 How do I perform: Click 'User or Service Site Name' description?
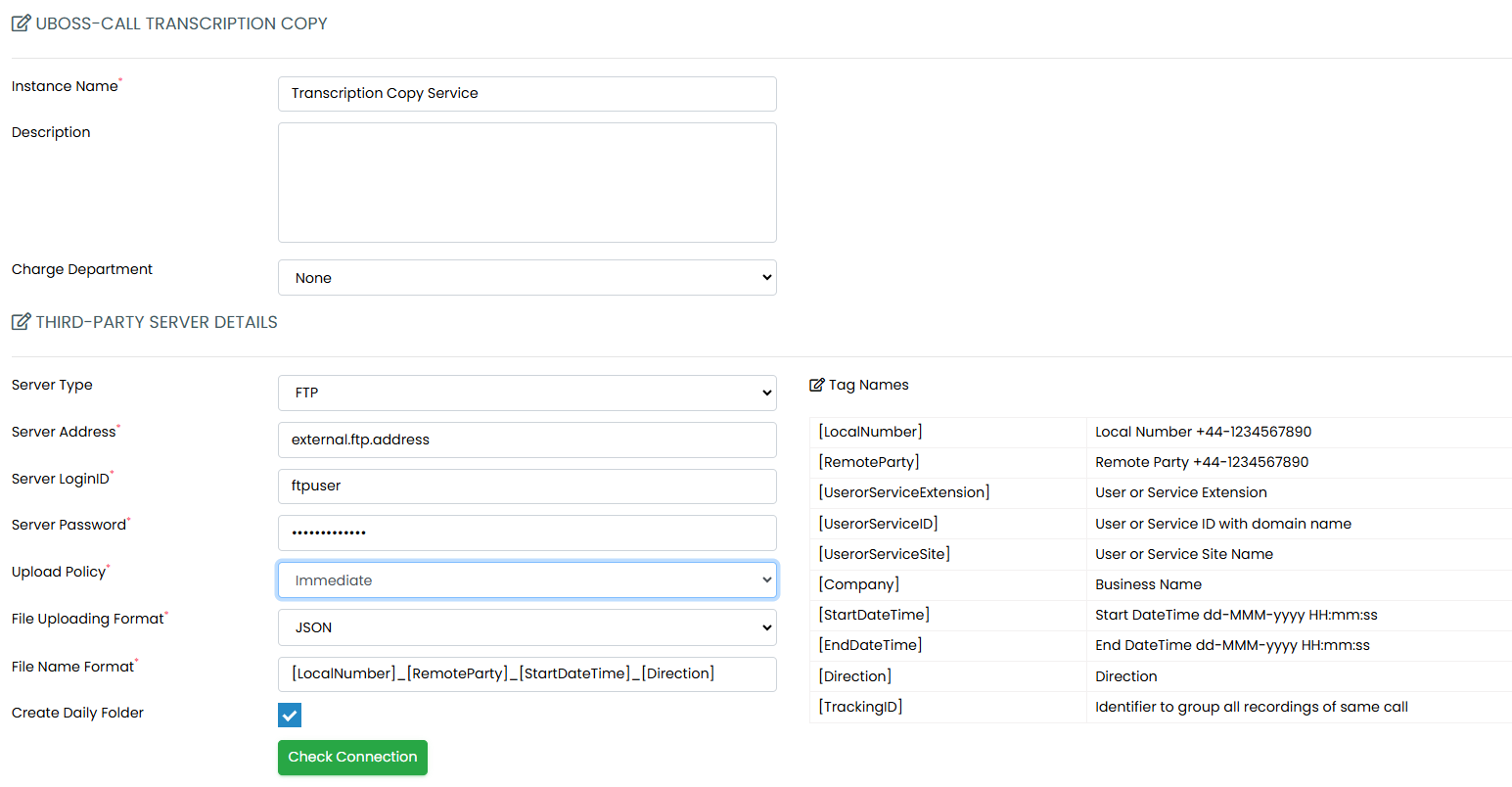[x=1184, y=554]
